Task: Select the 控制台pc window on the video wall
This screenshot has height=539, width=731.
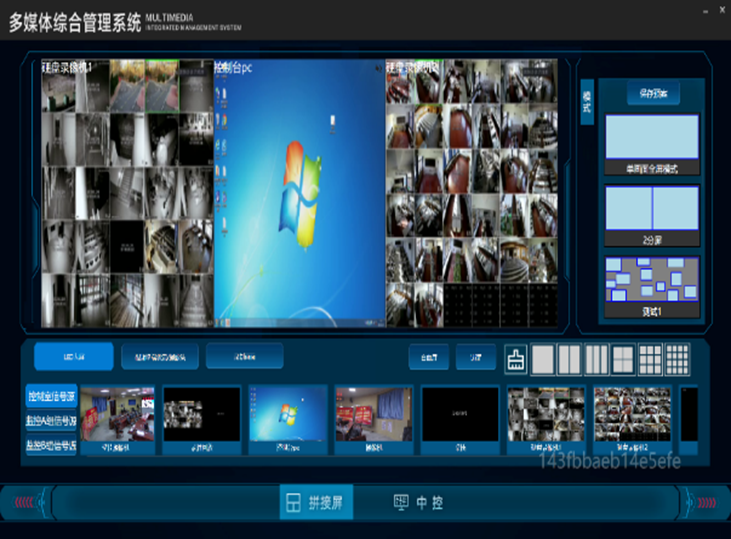Action: coord(299,192)
